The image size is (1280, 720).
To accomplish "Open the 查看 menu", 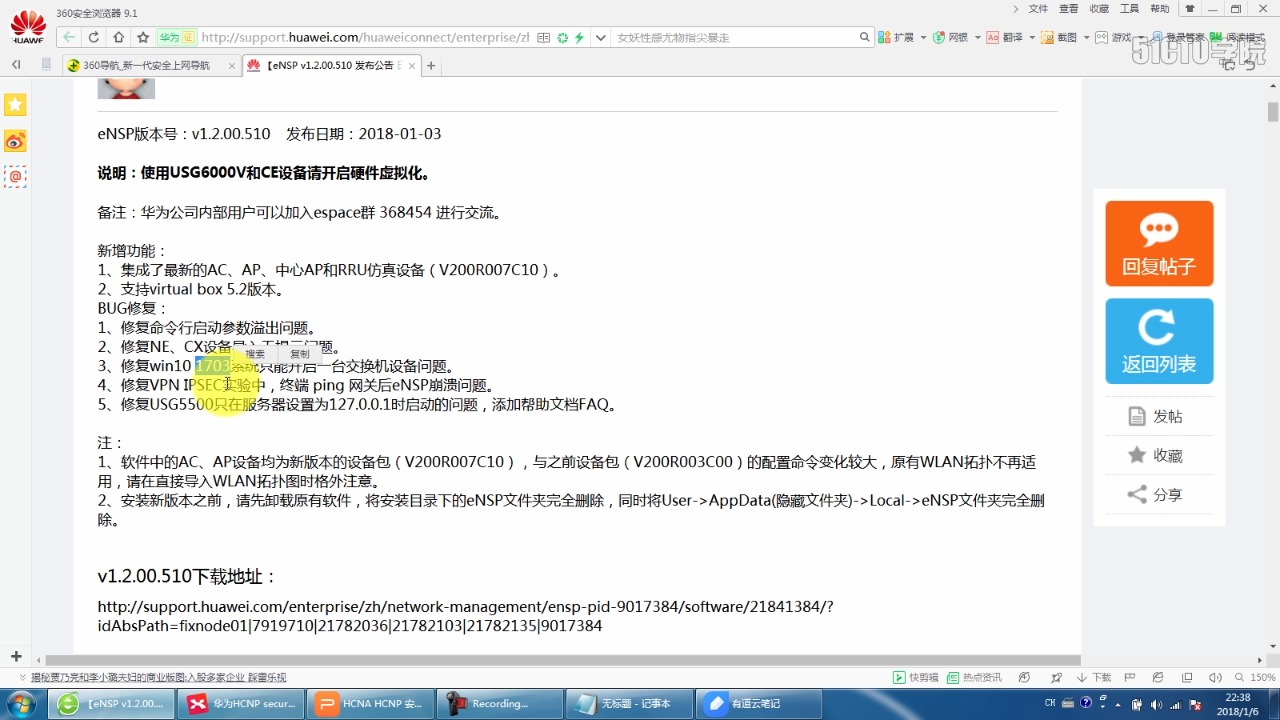I will point(1069,9).
